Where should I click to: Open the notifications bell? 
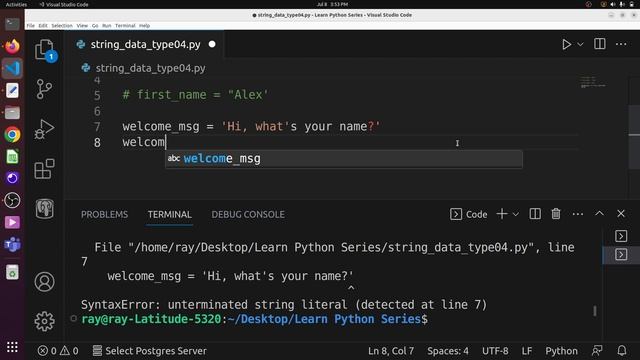coord(622,350)
